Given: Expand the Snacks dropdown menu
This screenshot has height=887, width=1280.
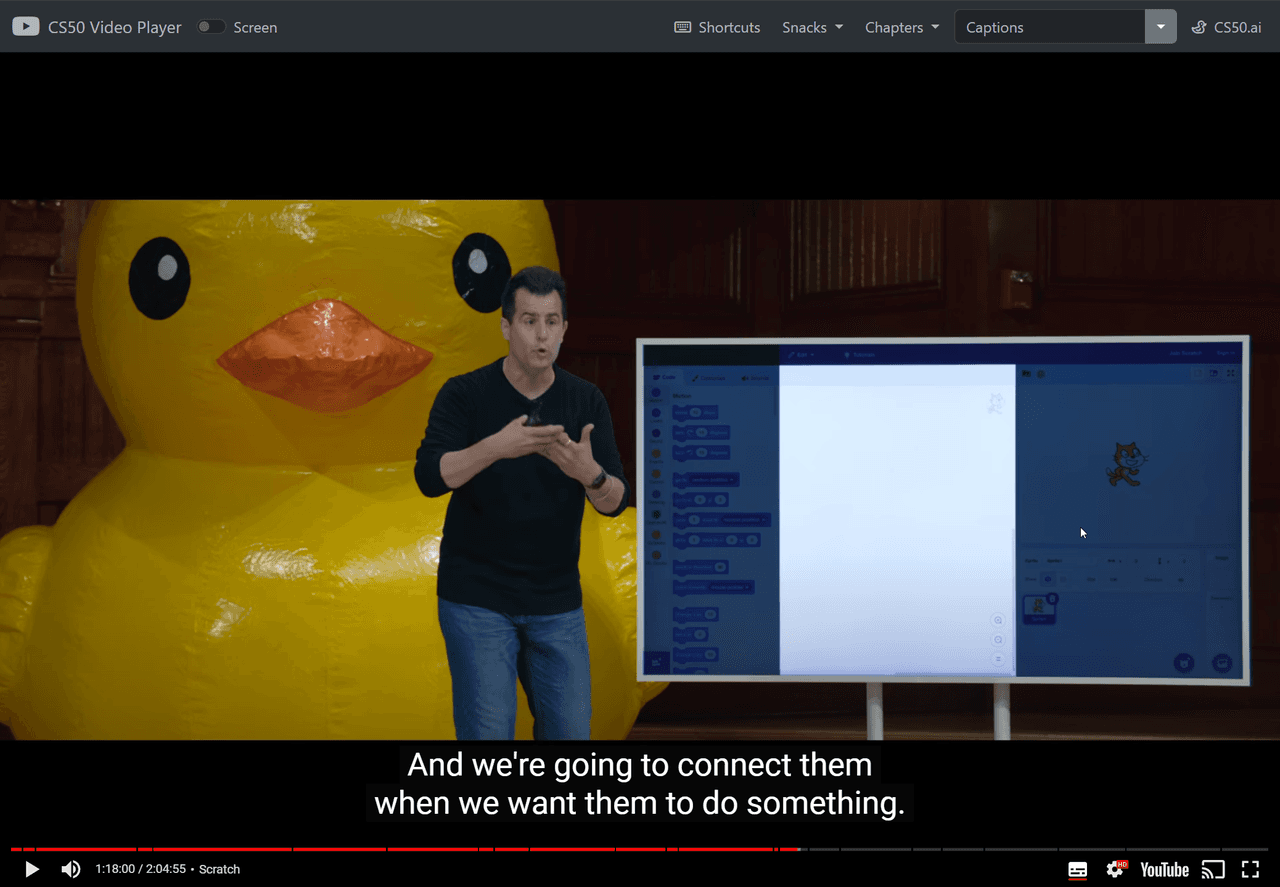Looking at the screenshot, I should point(812,27).
